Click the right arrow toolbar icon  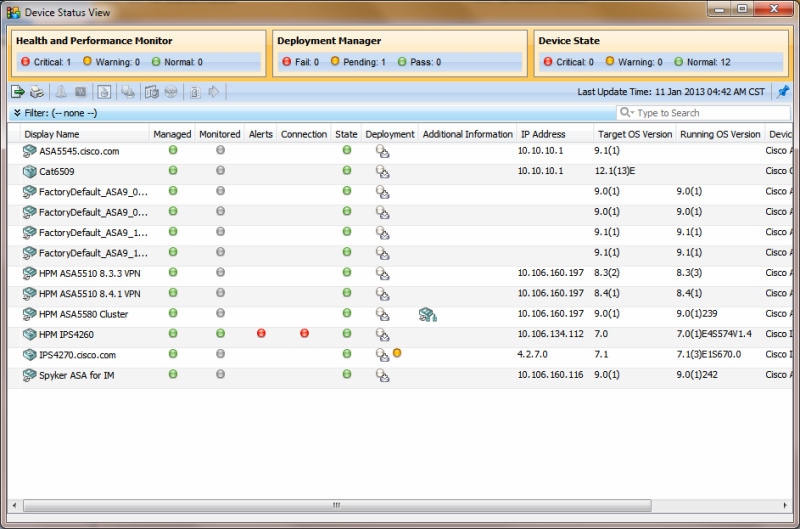click(x=214, y=92)
